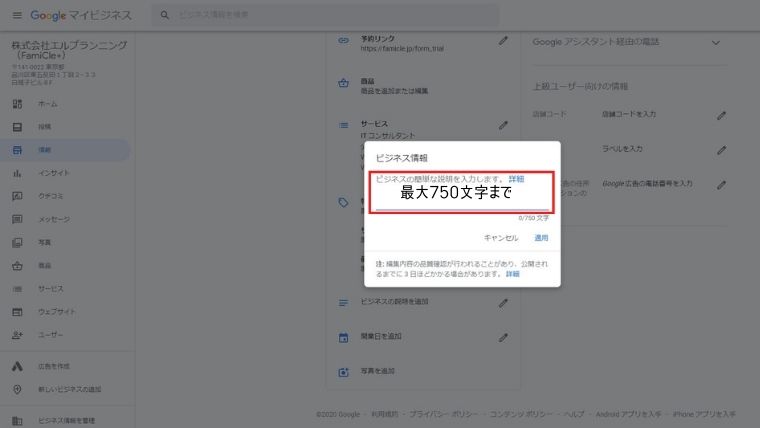
Task: Click the ウェブサイト icon in sidebar
Action: coord(17,312)
